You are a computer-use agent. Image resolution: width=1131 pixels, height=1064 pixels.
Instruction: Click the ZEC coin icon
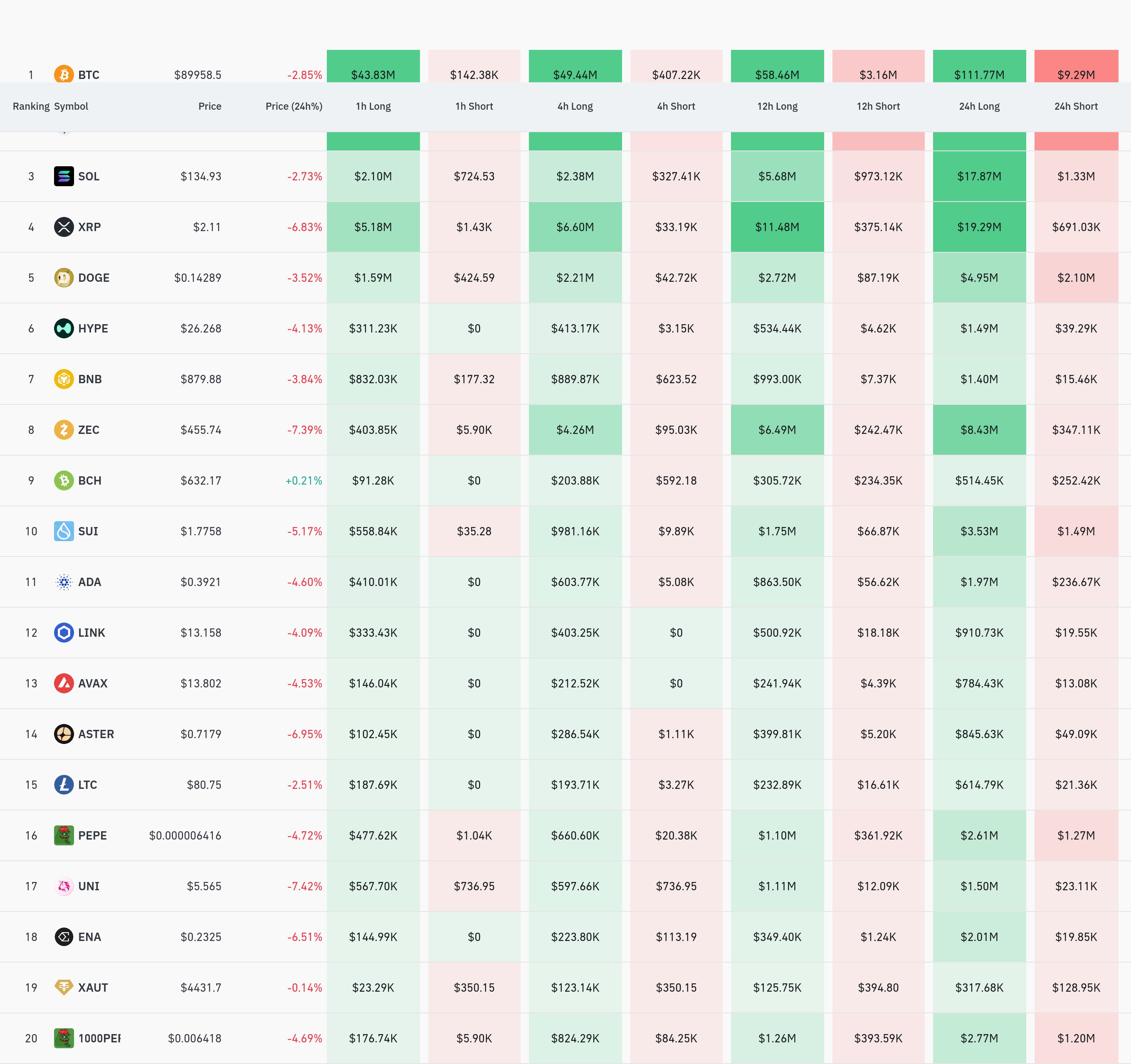point(64,429)
